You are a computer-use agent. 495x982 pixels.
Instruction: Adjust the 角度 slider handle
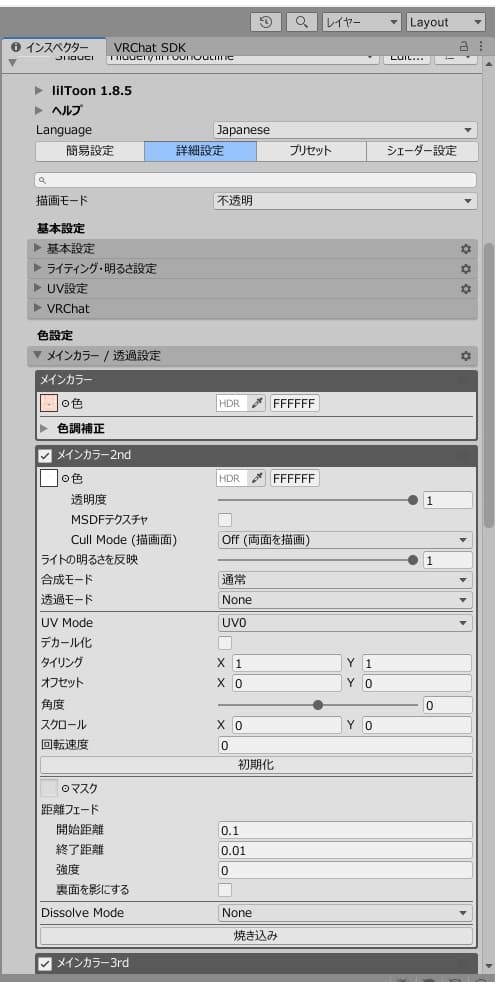pos(318,705)
